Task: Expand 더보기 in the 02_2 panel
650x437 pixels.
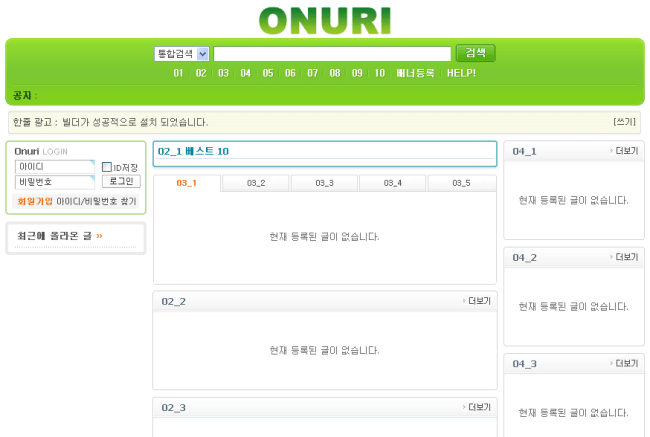Action: point(478,300)
